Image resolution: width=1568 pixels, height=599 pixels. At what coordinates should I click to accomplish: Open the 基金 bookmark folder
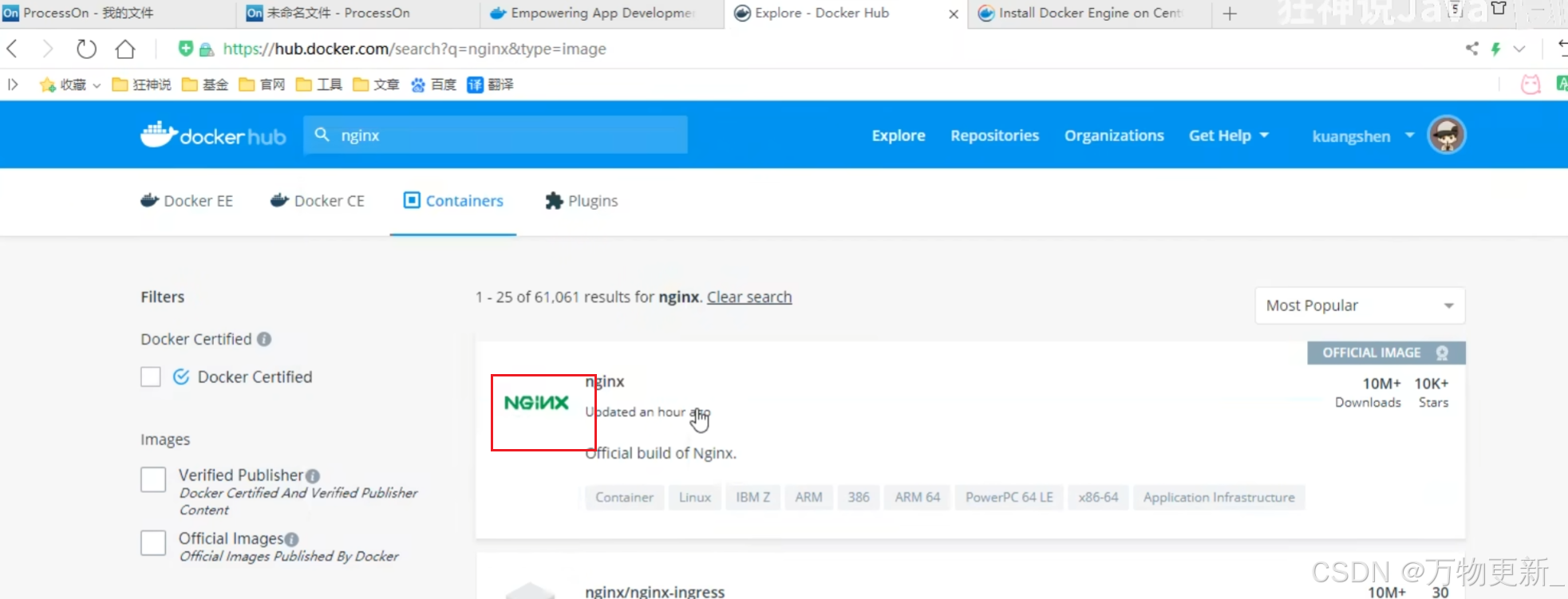(205, 85)
